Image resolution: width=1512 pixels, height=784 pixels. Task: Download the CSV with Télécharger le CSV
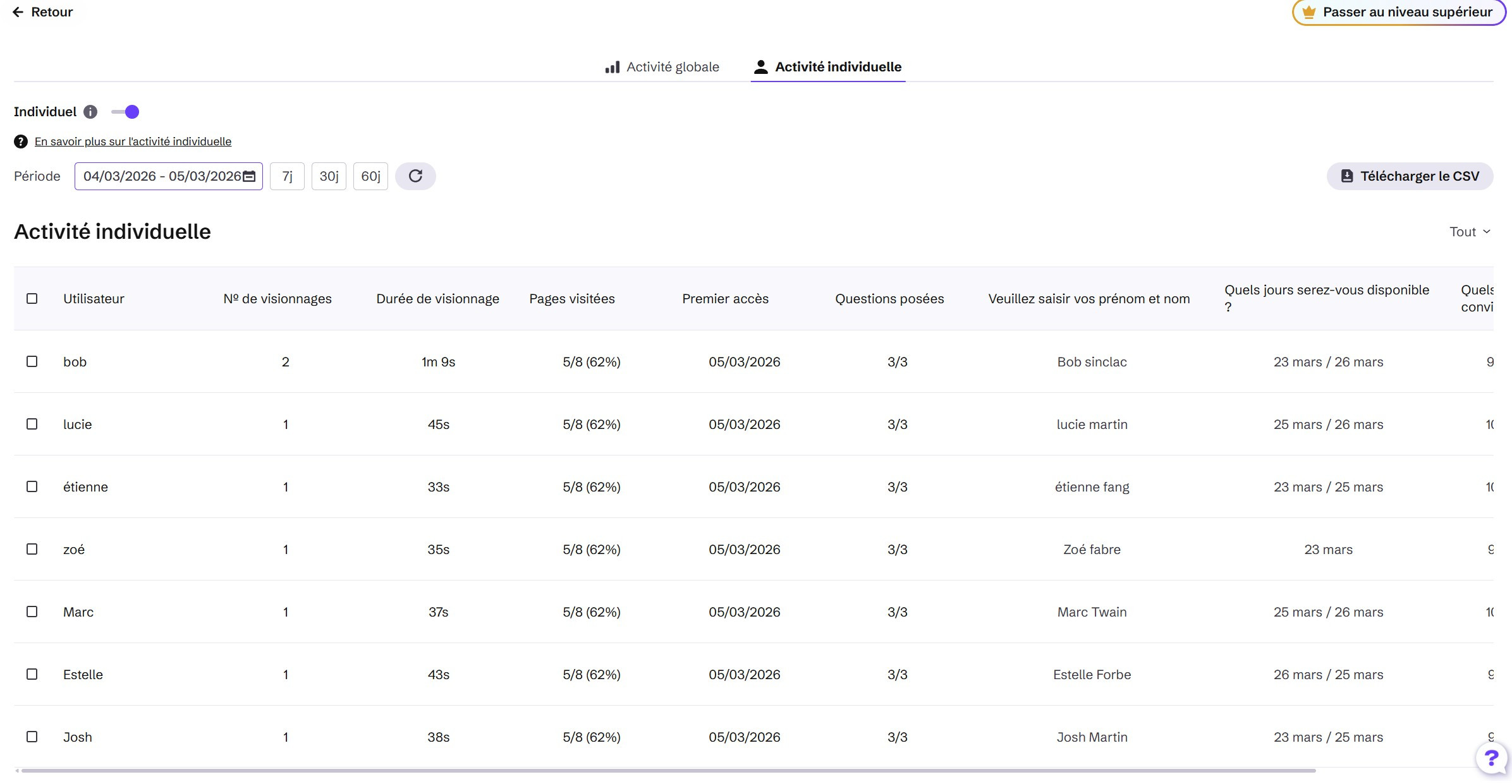click(x=1410, y=176)
